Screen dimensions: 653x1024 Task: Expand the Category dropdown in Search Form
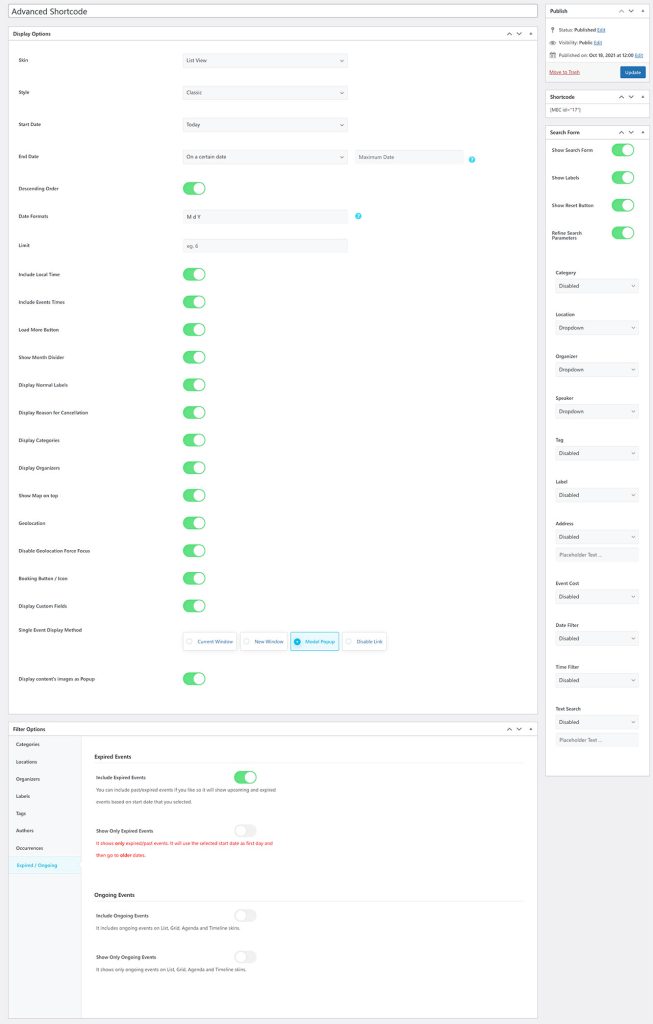coord(596,286)
